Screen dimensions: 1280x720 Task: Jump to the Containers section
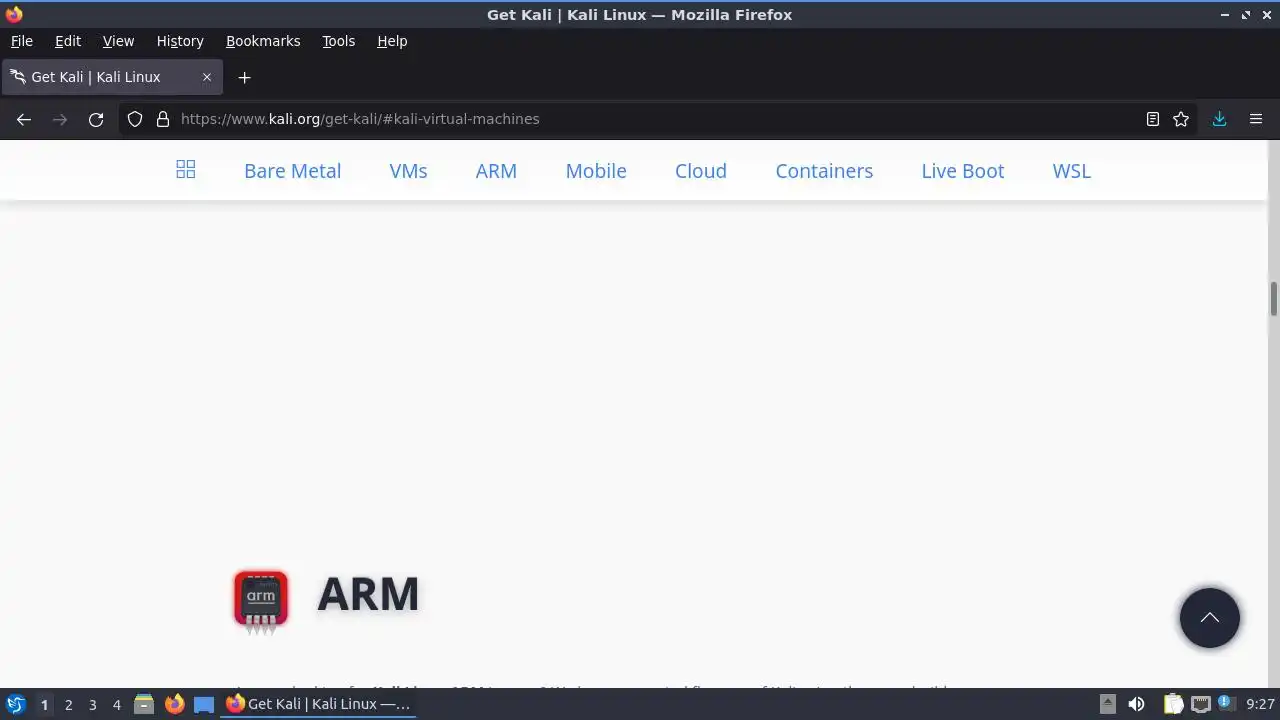(824, 171)
